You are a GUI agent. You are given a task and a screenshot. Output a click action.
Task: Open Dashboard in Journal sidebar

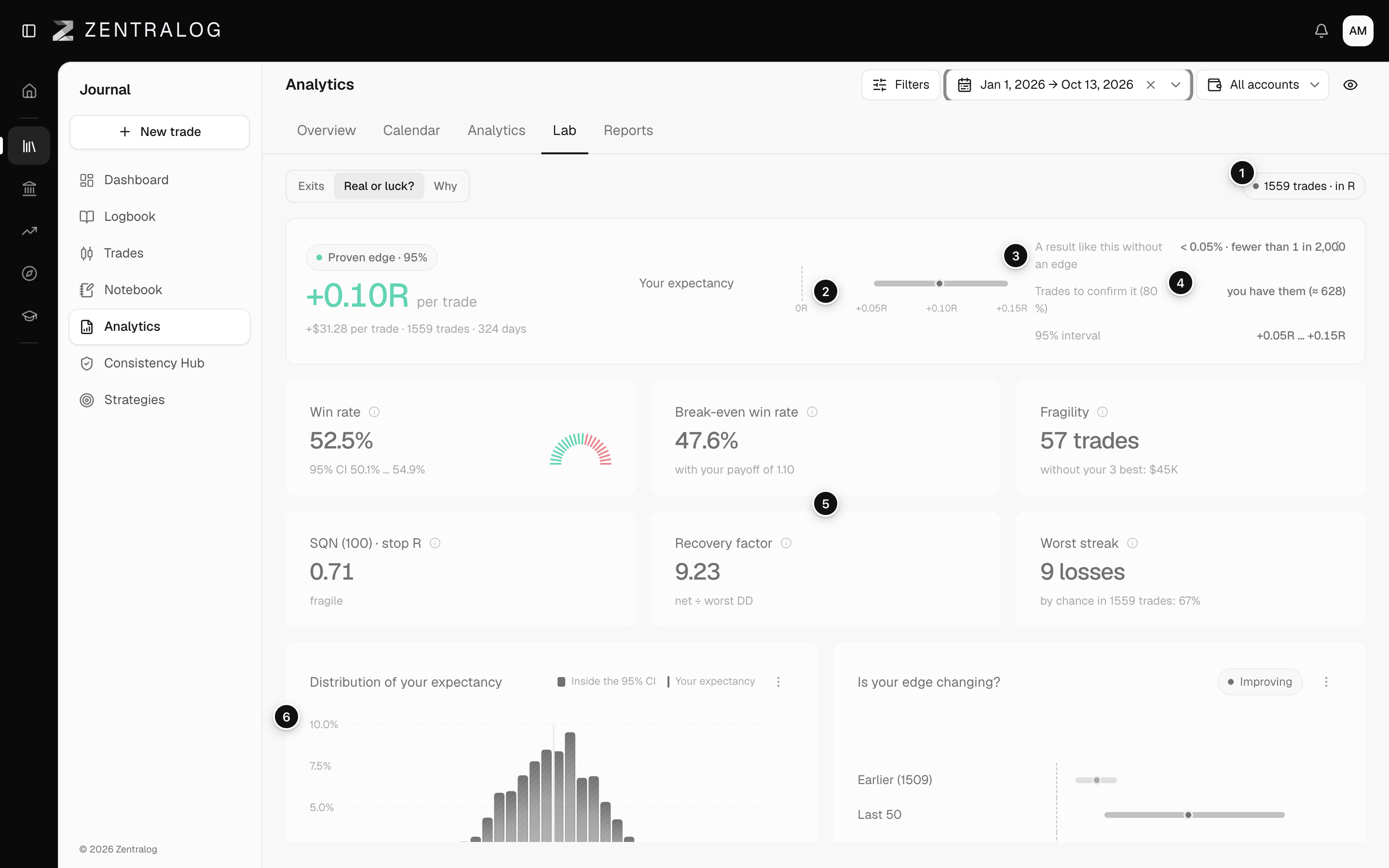click(x=160, y=180)
